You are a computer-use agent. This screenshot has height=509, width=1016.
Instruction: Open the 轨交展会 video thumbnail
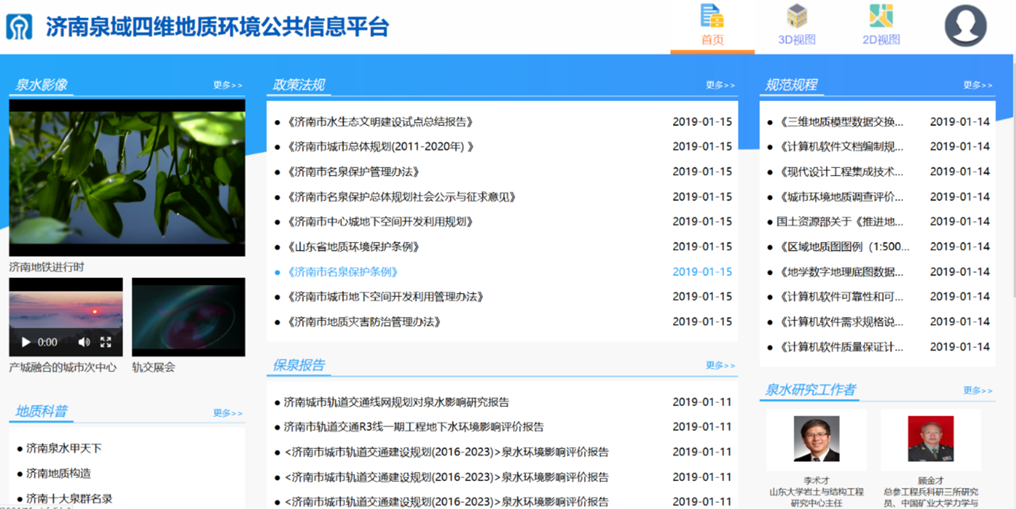tap(188, 316)
